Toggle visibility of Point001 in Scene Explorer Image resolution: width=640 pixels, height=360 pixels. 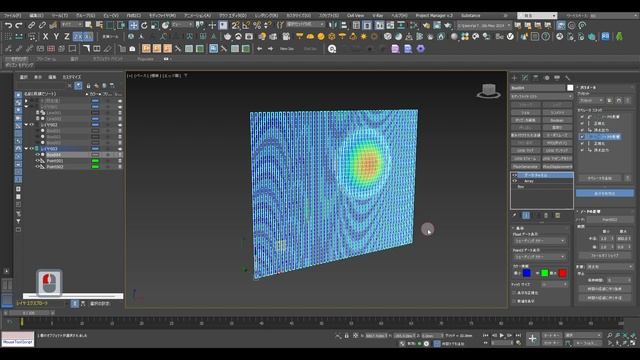tap(38, 161)
